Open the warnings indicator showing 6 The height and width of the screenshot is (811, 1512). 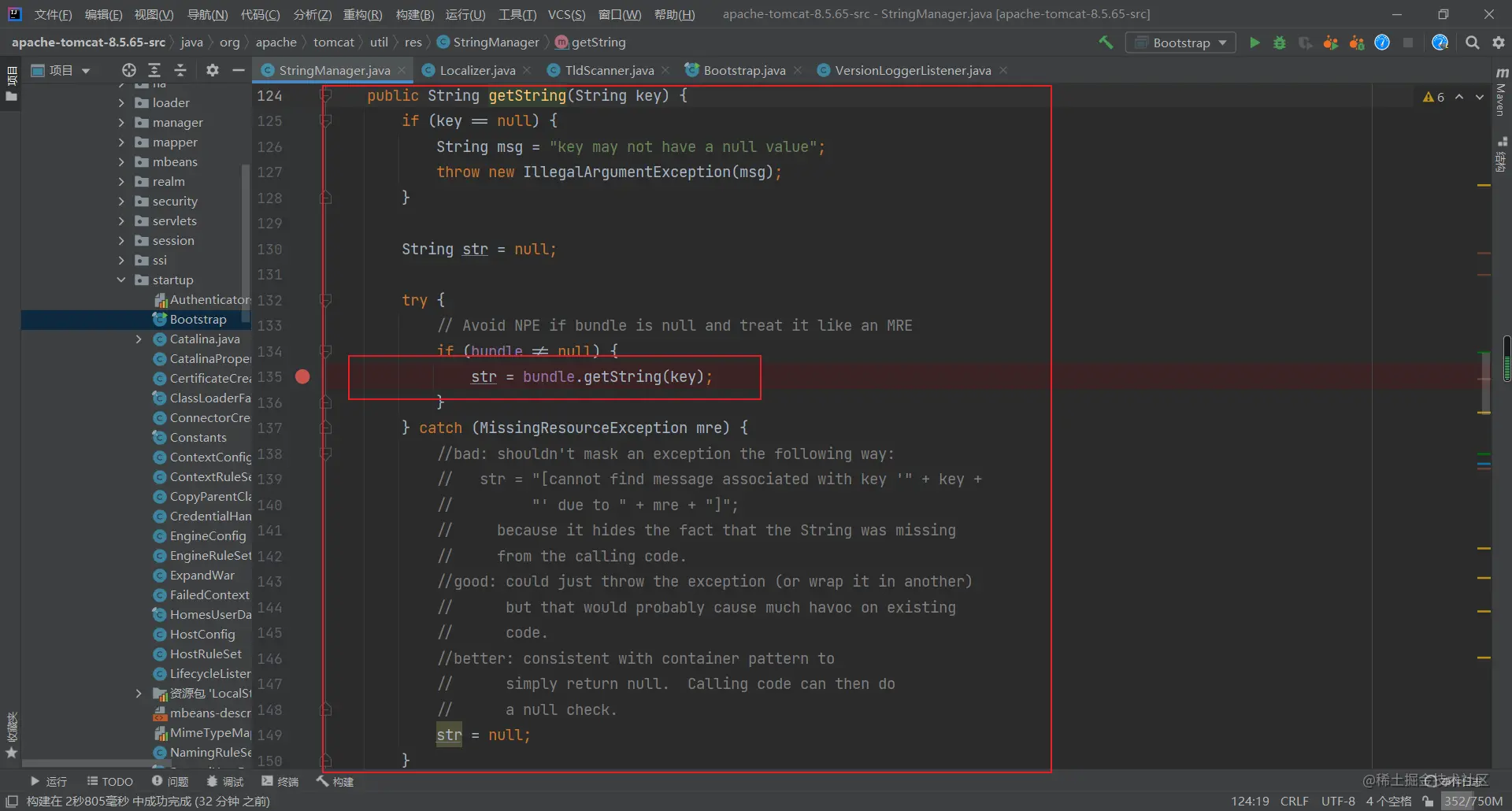tap(1433, 97)
